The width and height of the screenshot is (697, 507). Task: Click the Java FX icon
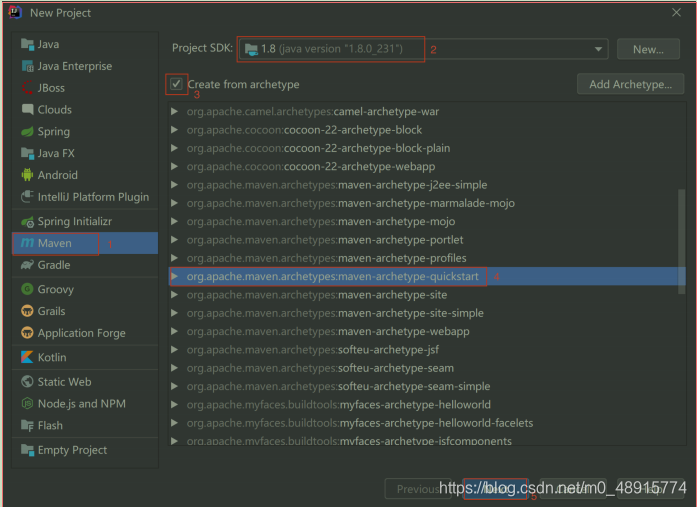tap(28, 153)
